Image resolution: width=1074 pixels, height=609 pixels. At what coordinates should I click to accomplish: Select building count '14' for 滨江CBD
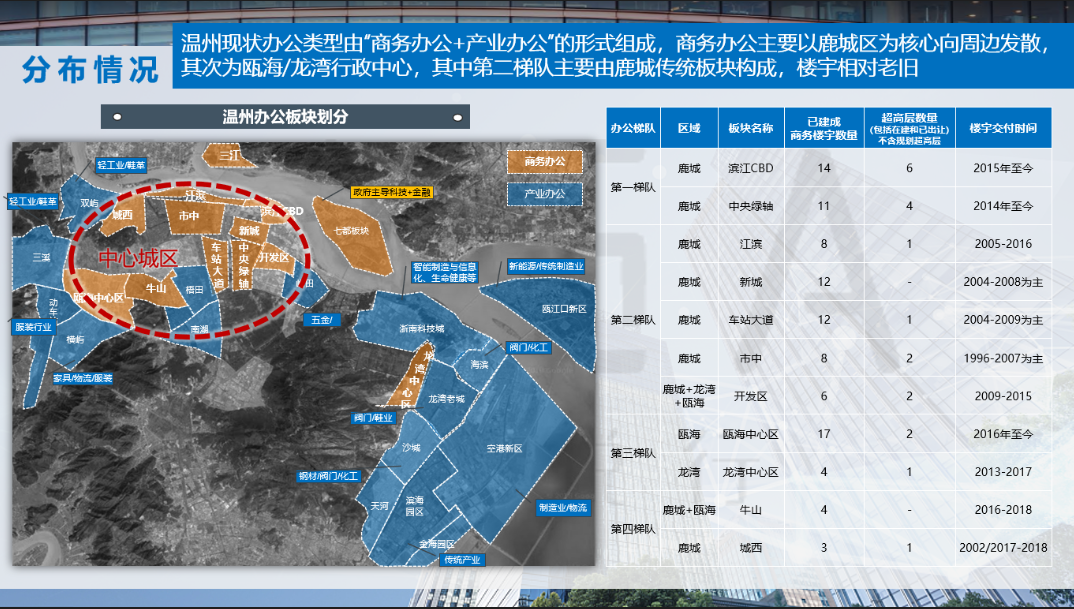click(x=824, y=168)
